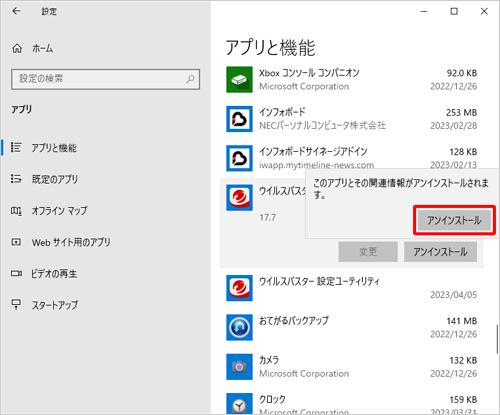Minimize the Settings window
500x415 pixels.
click(x=424, y=11)
